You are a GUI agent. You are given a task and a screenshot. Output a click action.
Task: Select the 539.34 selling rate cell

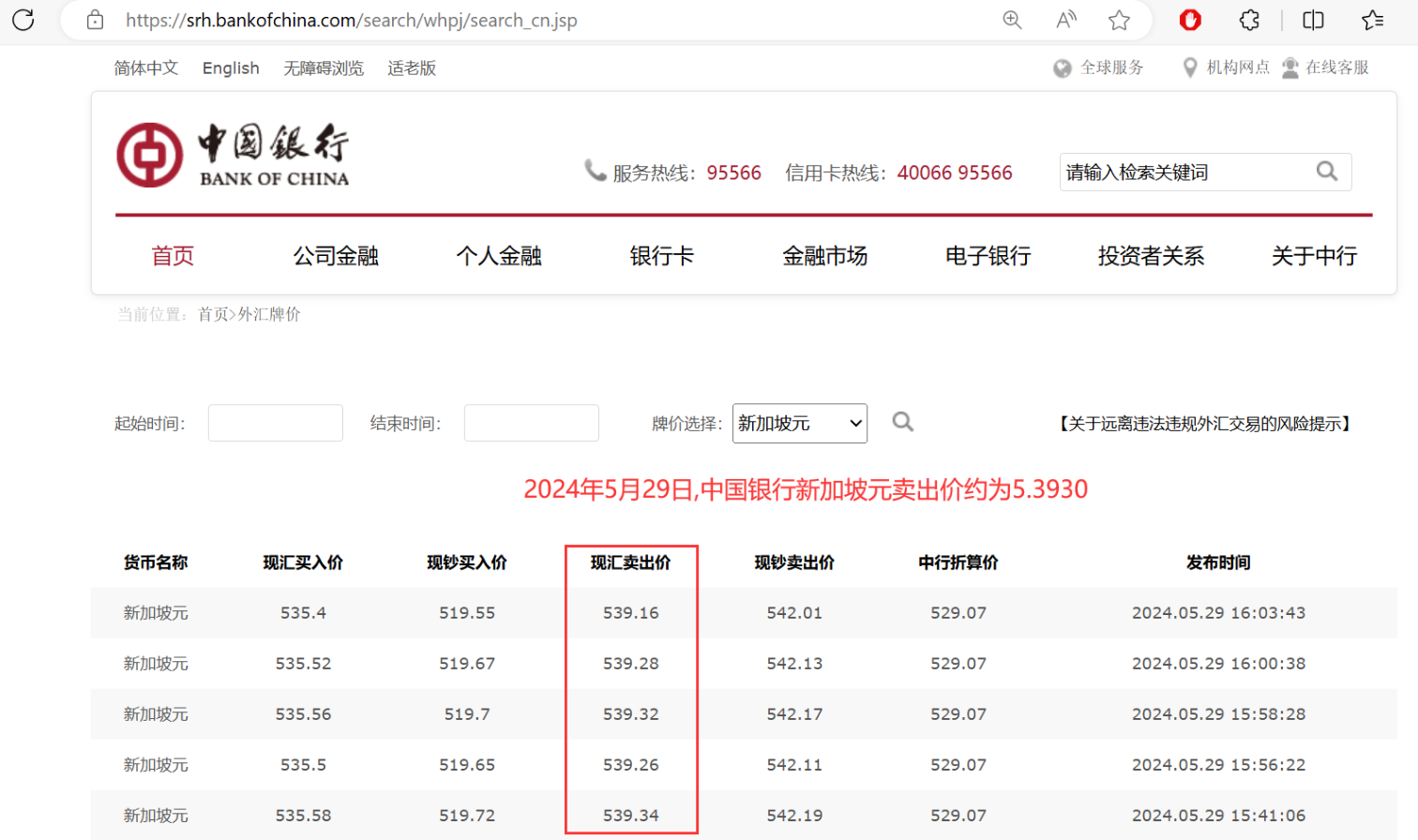click(x=631, y=816)
